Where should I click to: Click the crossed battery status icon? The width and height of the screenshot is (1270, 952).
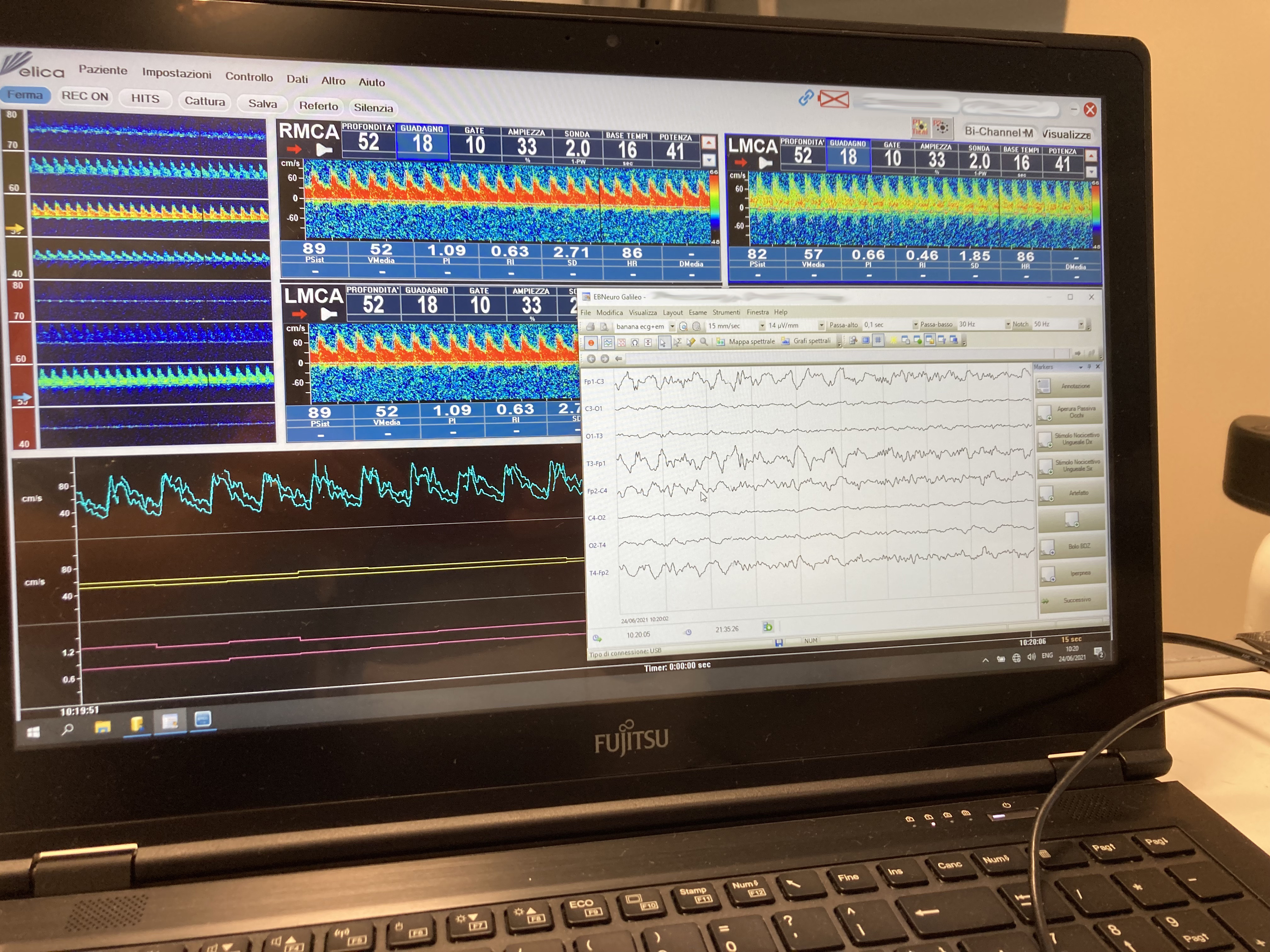click(834, 99)
